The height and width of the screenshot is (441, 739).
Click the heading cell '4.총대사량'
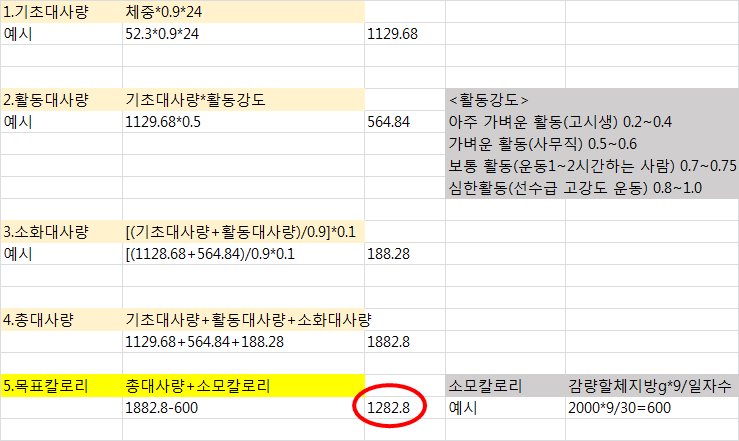[61, 320]
